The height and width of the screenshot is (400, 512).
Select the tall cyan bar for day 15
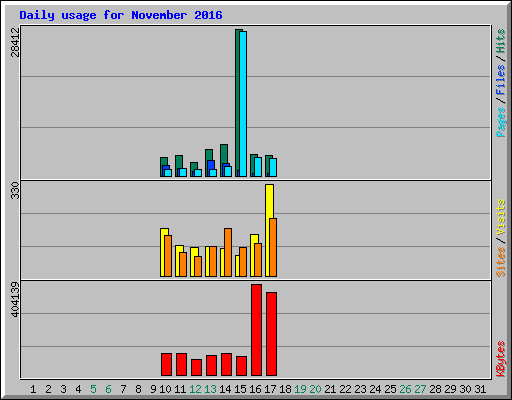pos(243,104)
